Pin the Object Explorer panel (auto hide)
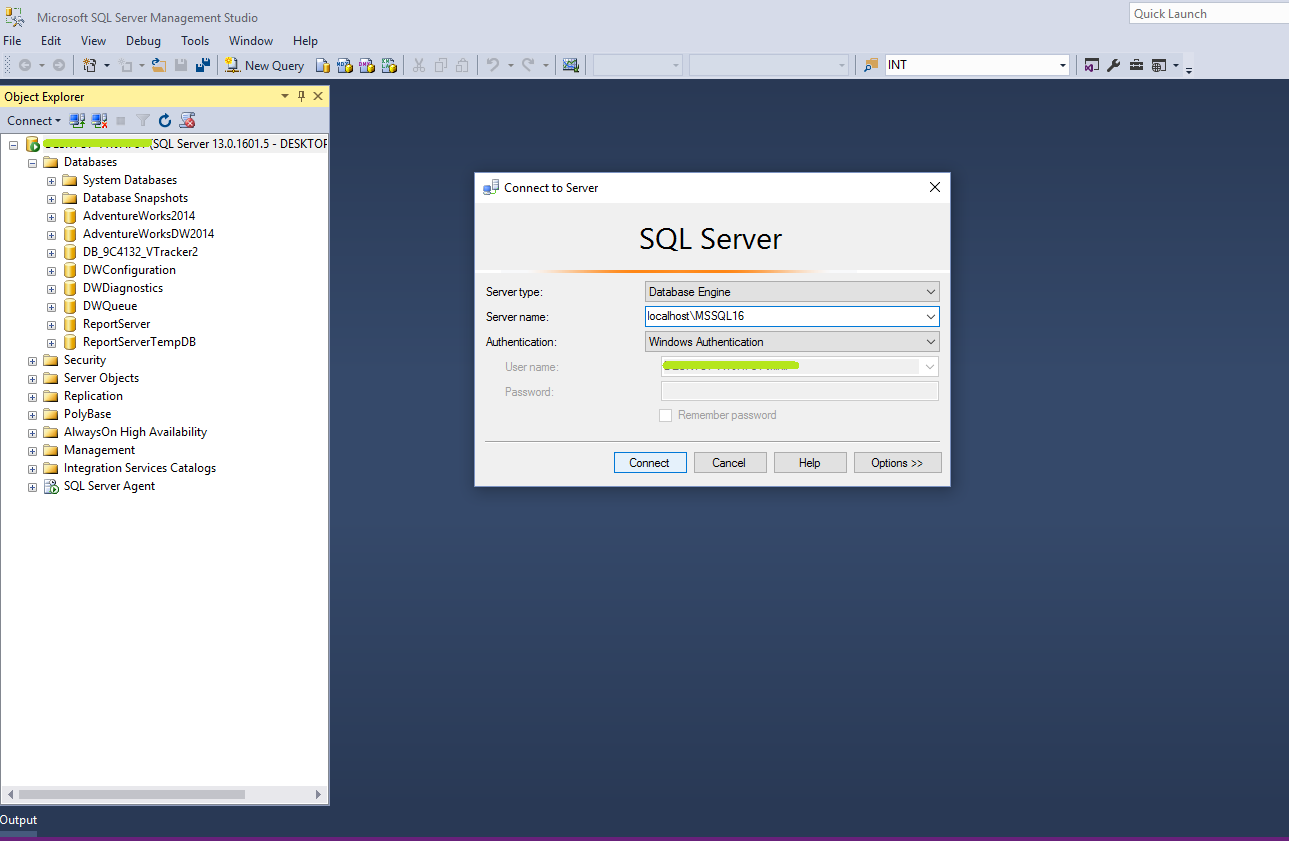Viewport: 1289px width, 841px height. click(301, 96)
